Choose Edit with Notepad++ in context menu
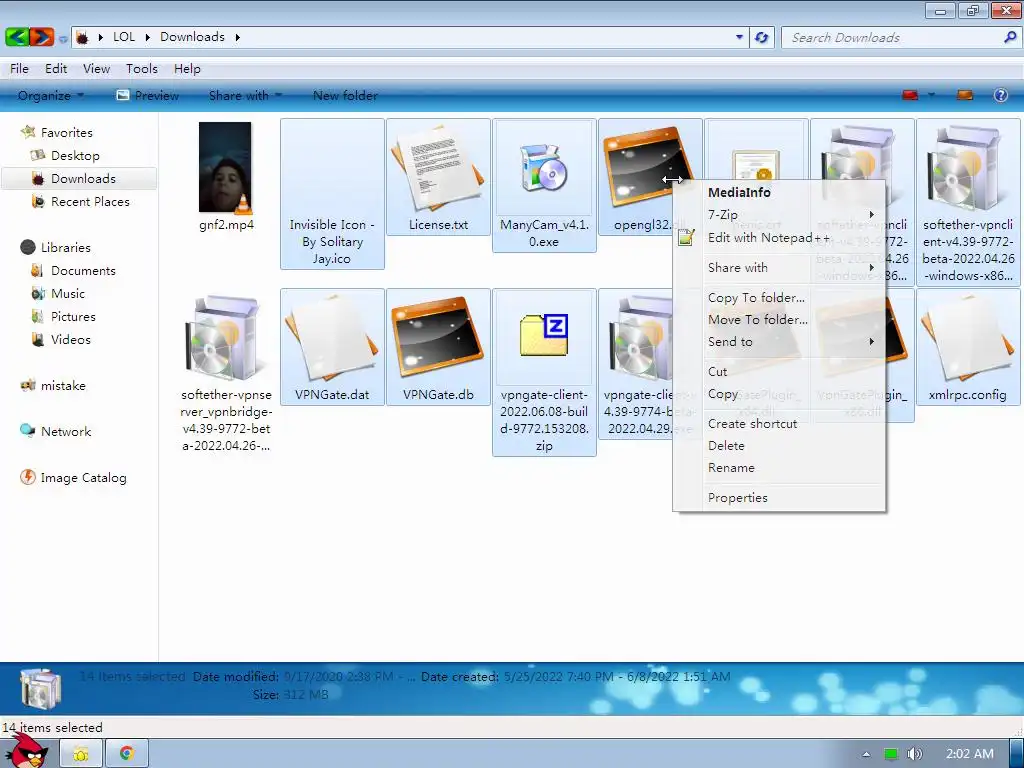 point(780,238)
